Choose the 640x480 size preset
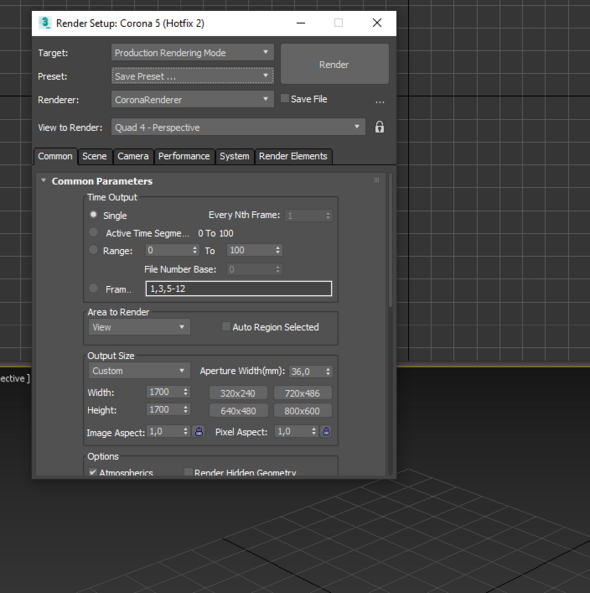This screenshot has height=593, width=590. tap(238, 411)
